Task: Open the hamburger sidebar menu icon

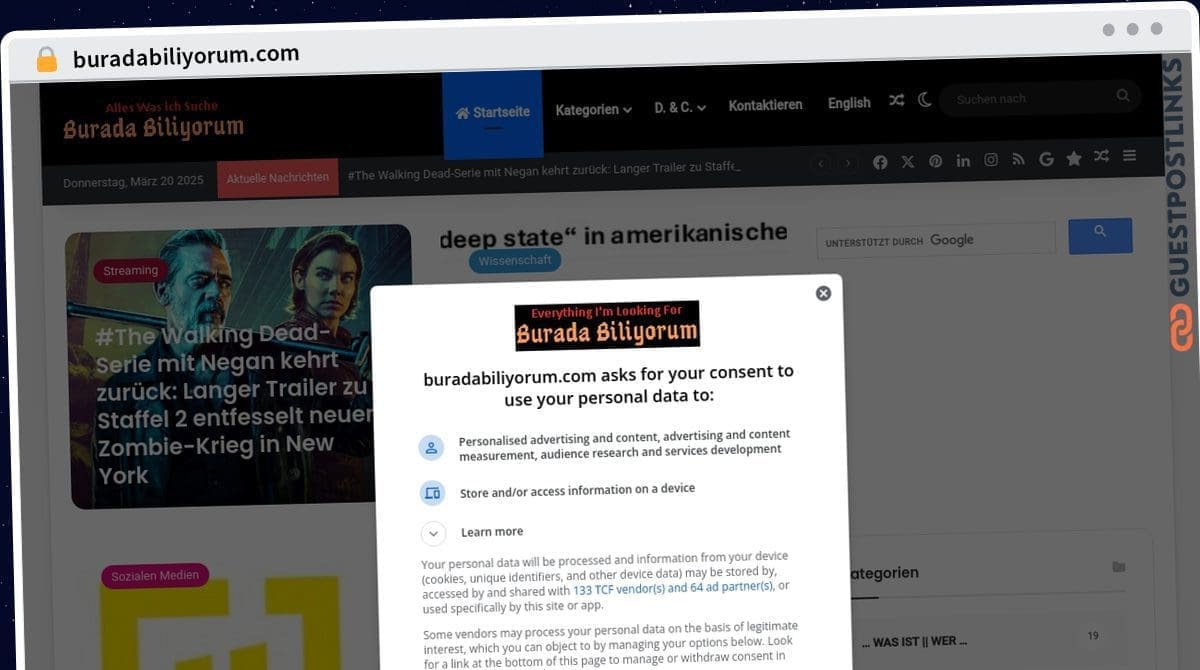Action: [1129, 156]
